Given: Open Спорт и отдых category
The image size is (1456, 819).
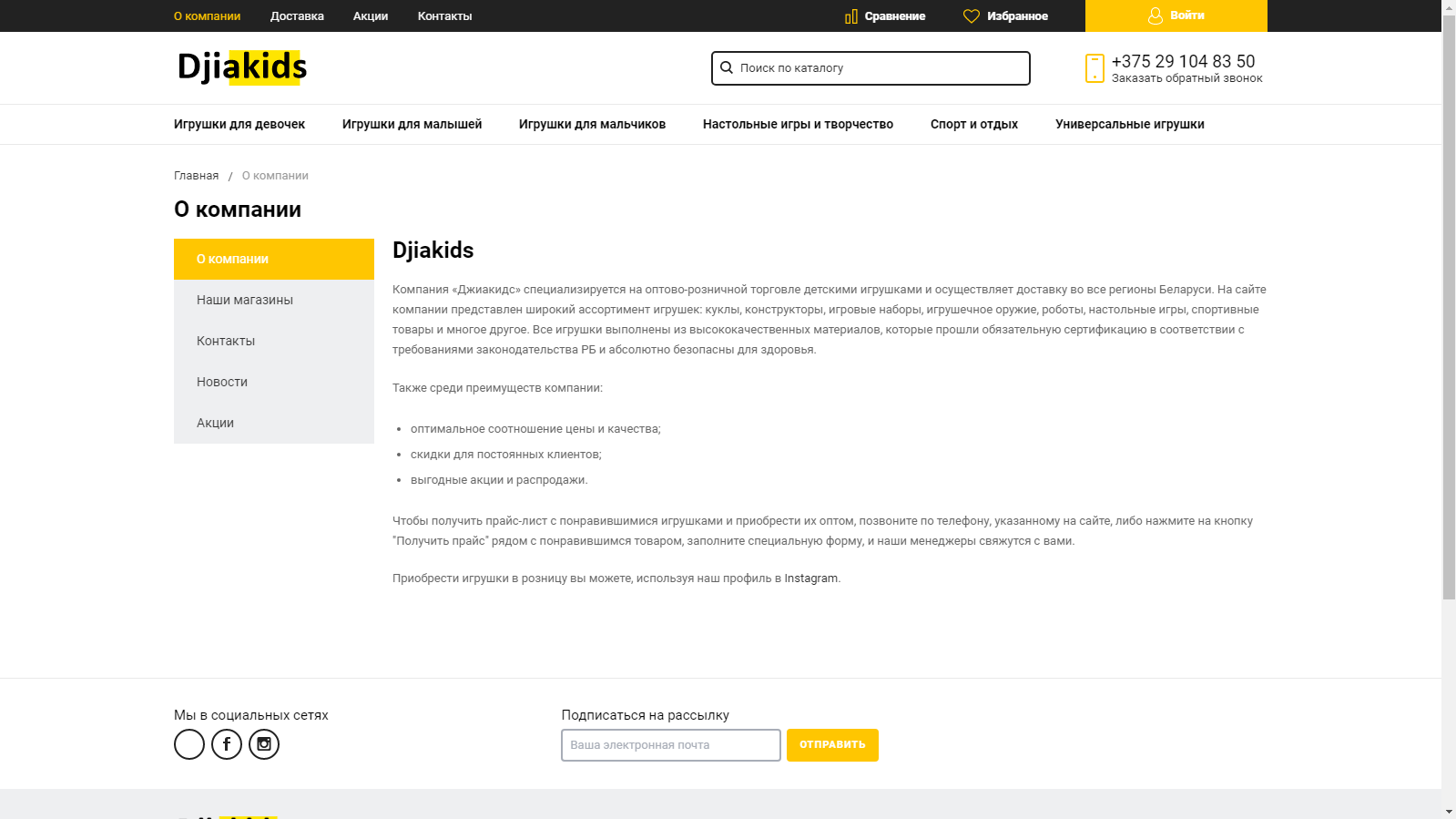Looking at the screenshot, I should point(974,125).
